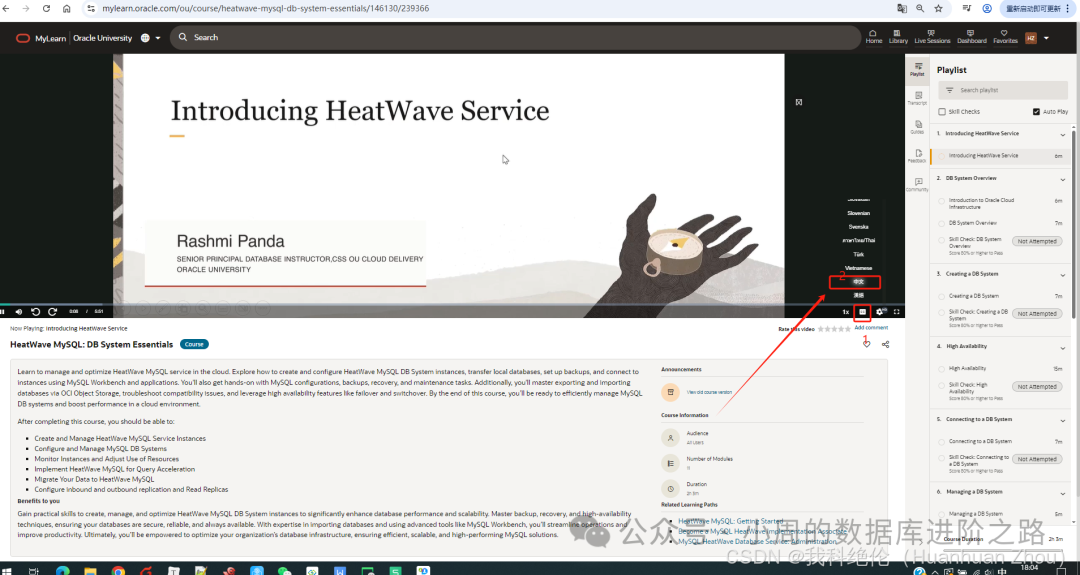Open the Windows Start menu
The width and height of the screenshot is (1080, 575).
6,570
